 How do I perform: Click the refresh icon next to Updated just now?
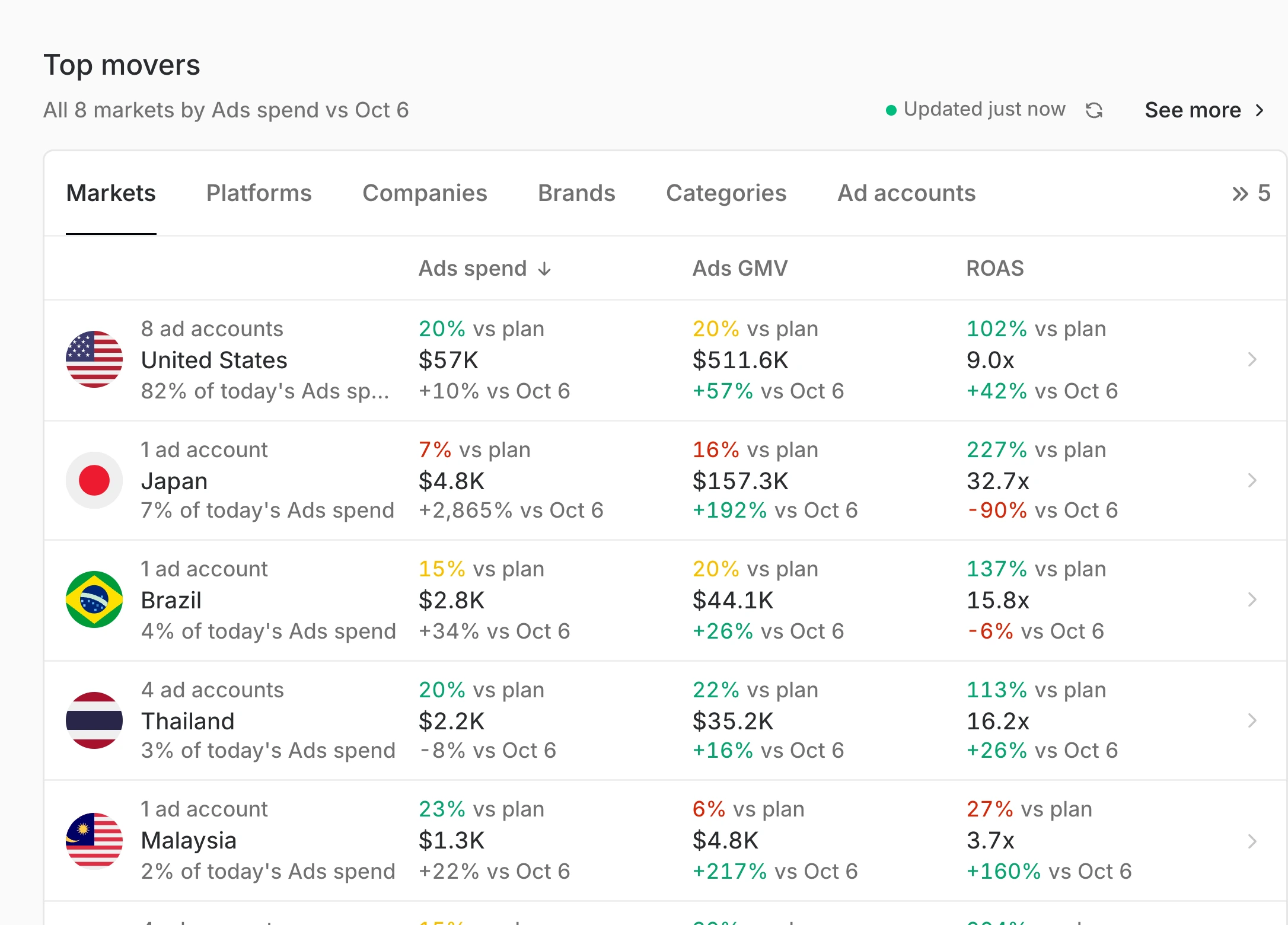[1094, 110]
